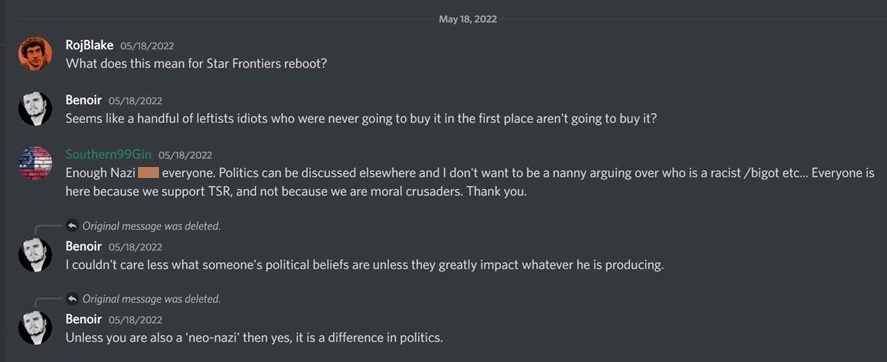
Task: Click the second reply arrow icon
Action: 72,299
